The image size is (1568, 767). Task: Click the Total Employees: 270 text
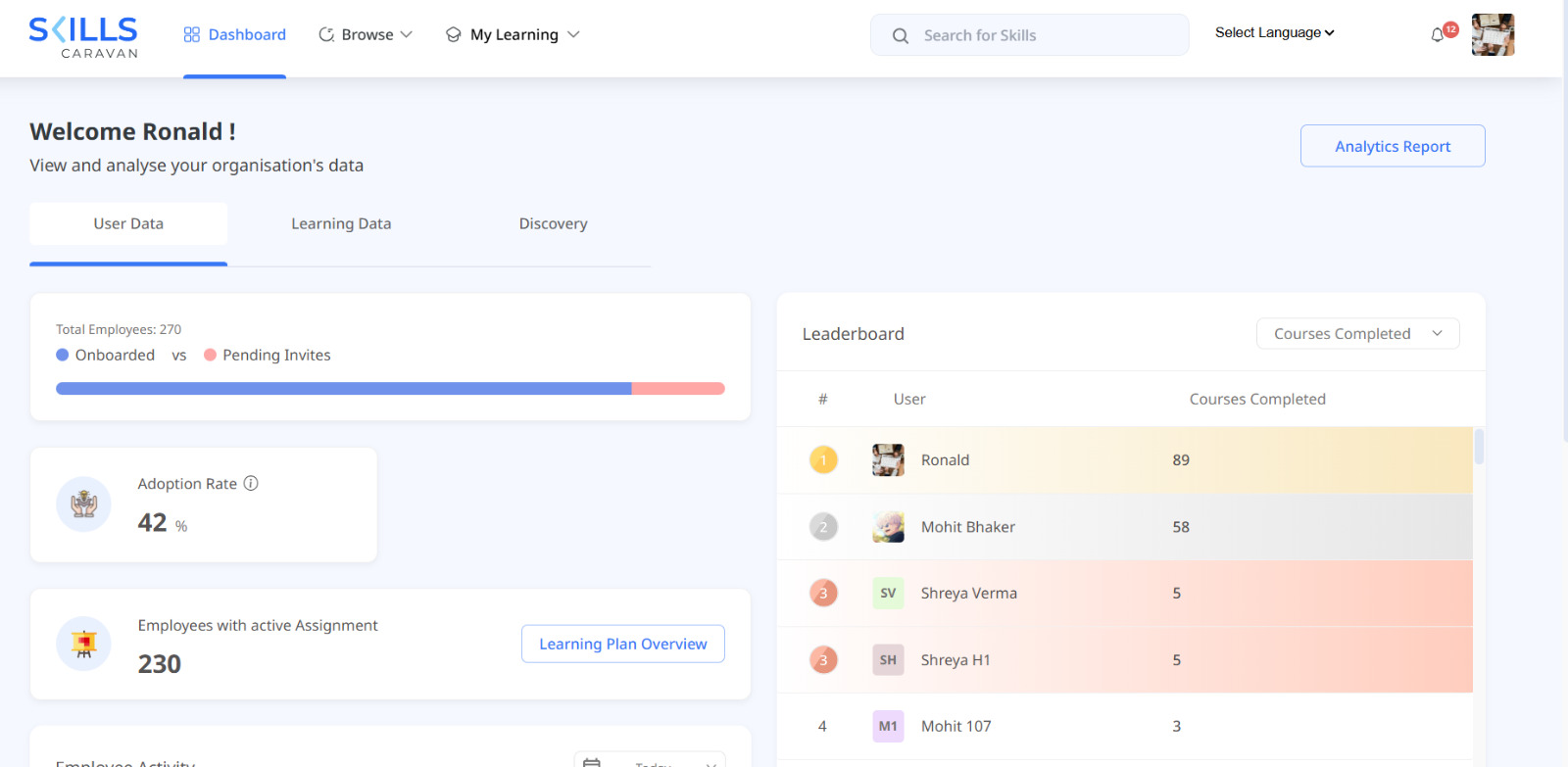point(119,329)
